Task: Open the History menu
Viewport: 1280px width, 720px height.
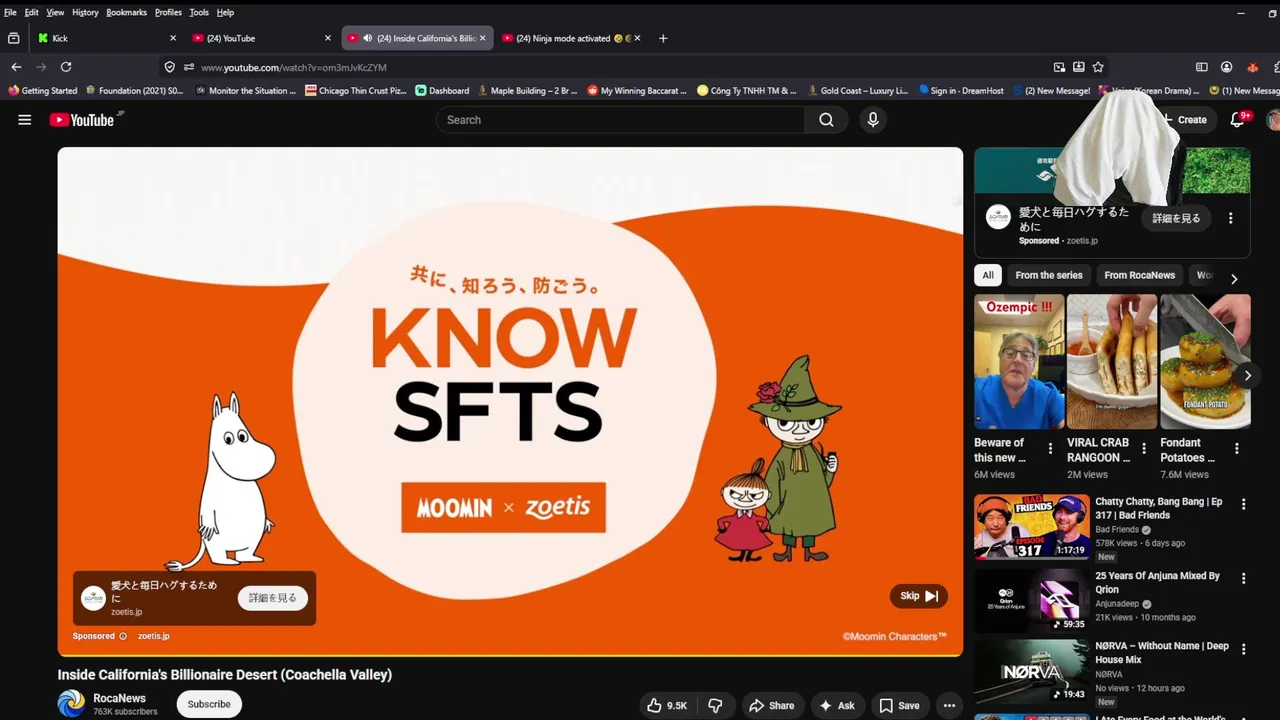Action: [x=85, y=12]
